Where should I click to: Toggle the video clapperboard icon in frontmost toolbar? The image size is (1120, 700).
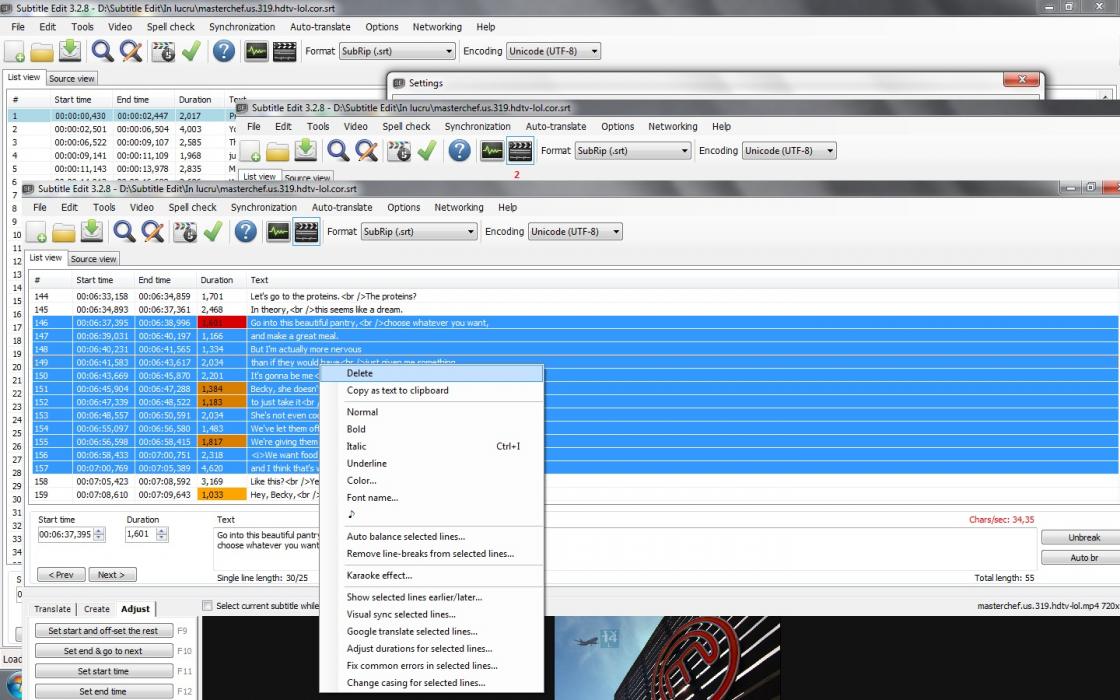(306, 232)
